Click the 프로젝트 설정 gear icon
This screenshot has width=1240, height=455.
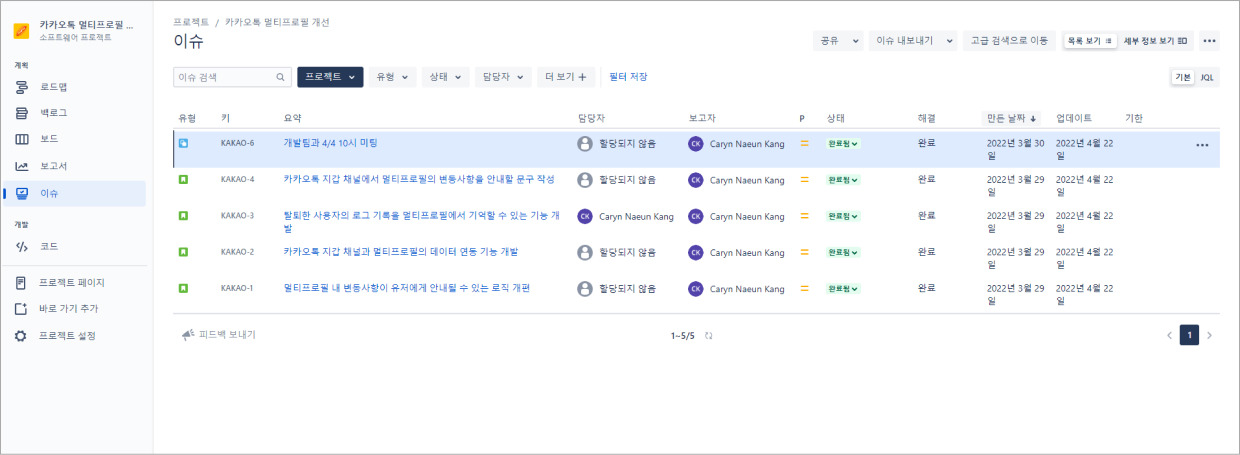coord(21,336)
